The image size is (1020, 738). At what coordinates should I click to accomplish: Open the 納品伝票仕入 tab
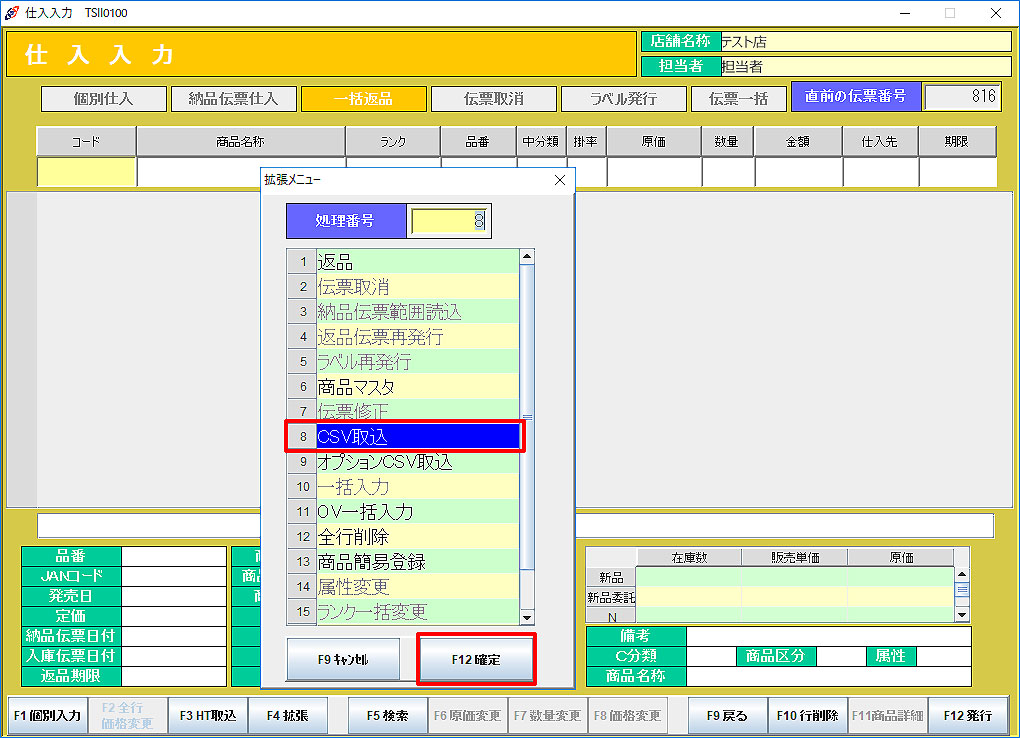pos(233,99)
